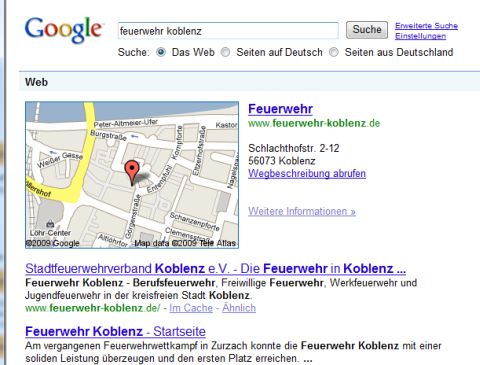
Task: Click Schanzenpforte street label on map
Action: coord(195,221)
